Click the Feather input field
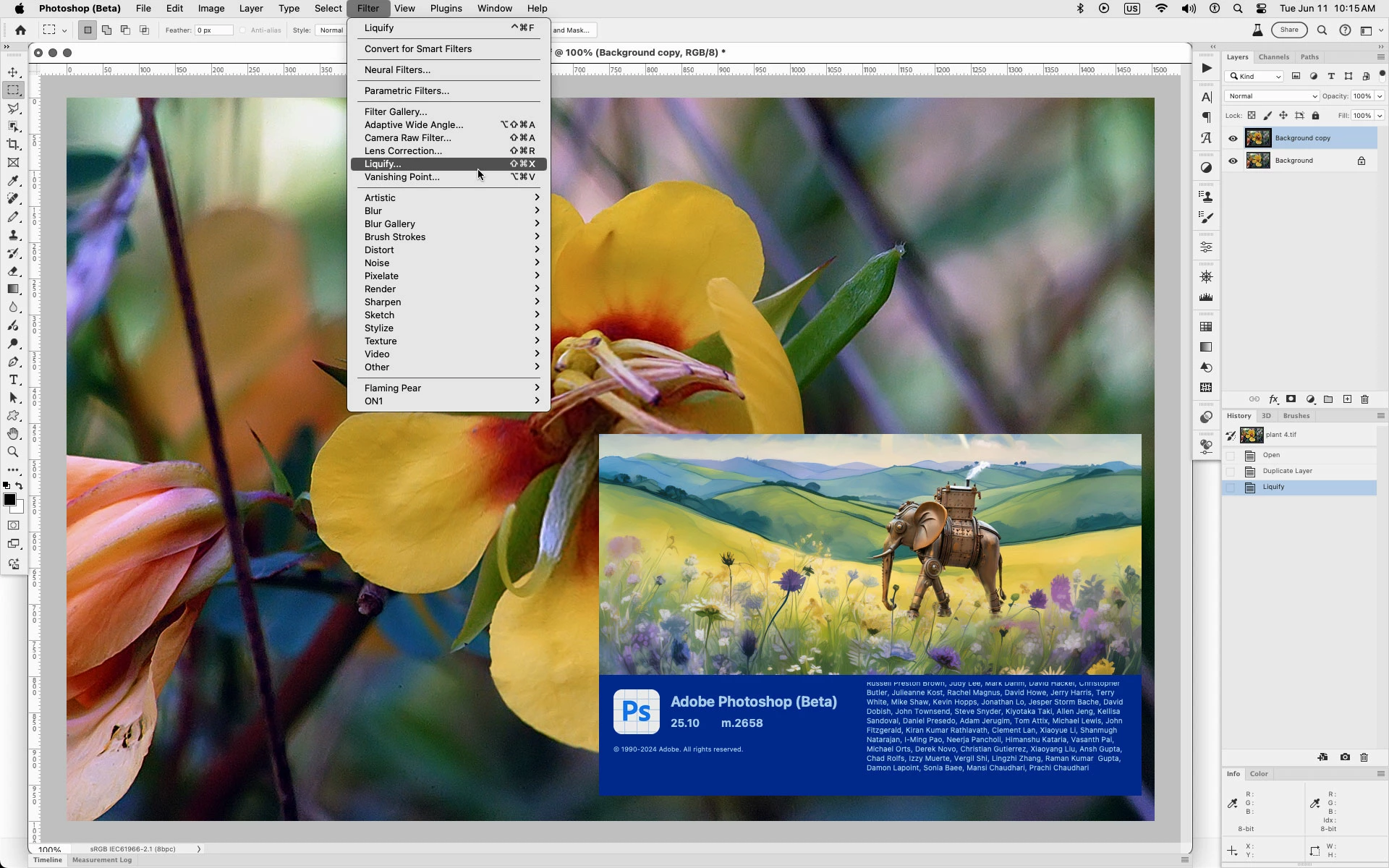Image resolution: width=1389 pixels, height=868 pixels. point(215,30)
